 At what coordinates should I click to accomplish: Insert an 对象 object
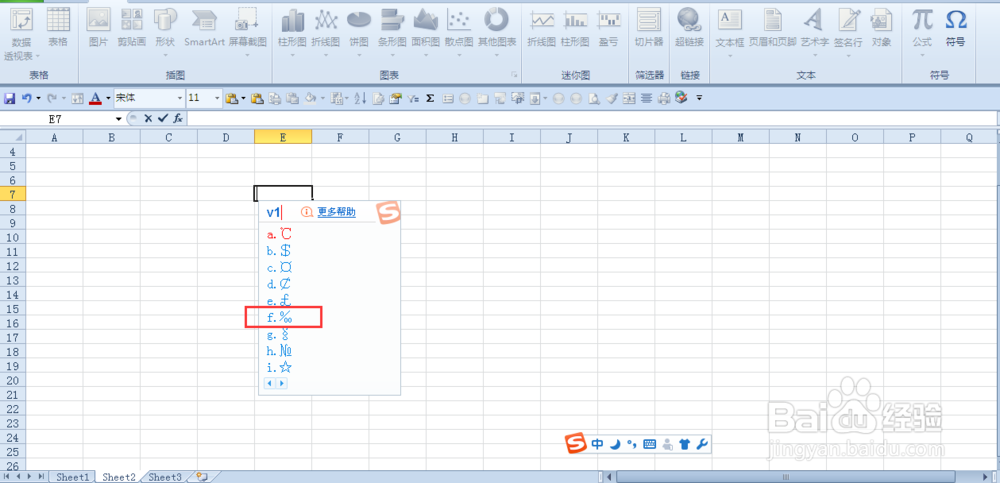[881, 29]
